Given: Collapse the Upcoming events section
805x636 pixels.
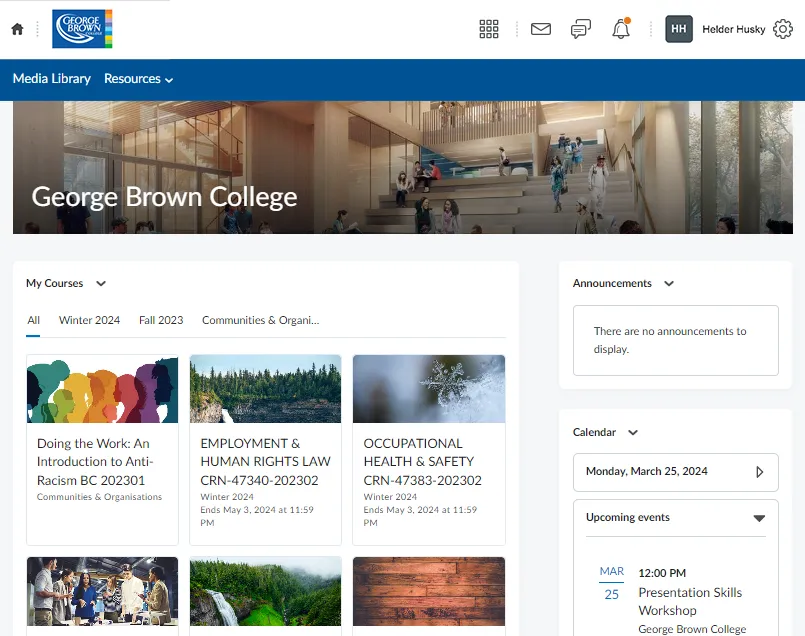Looking at the screenshot, I should [x=759, y=518].
